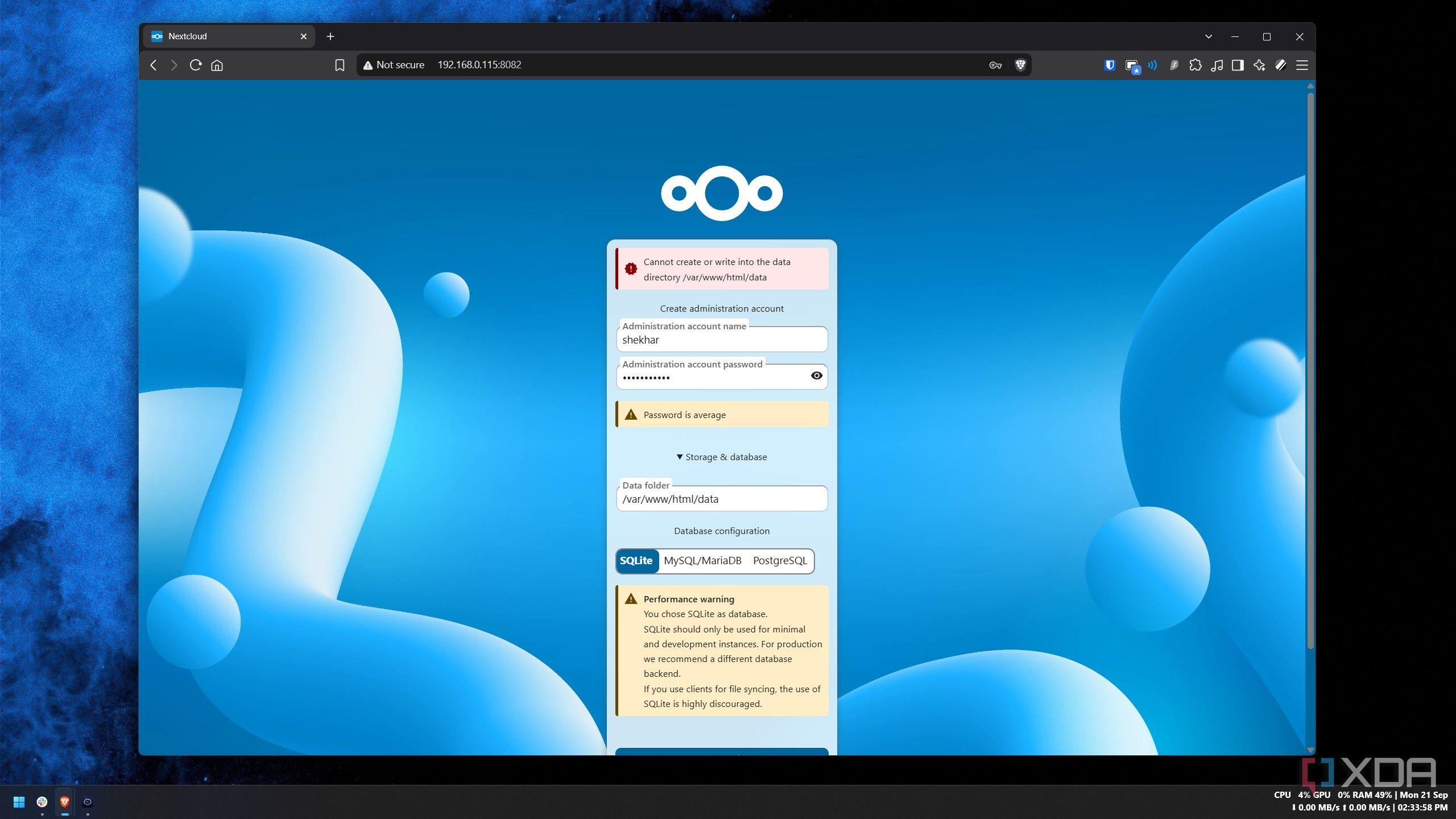Click the screen capture extension with star badge

[1132, 66]
